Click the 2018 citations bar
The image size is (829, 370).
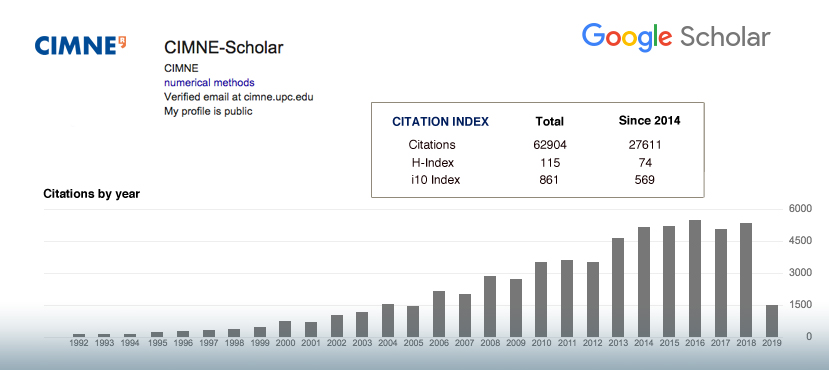coord(745,280)
